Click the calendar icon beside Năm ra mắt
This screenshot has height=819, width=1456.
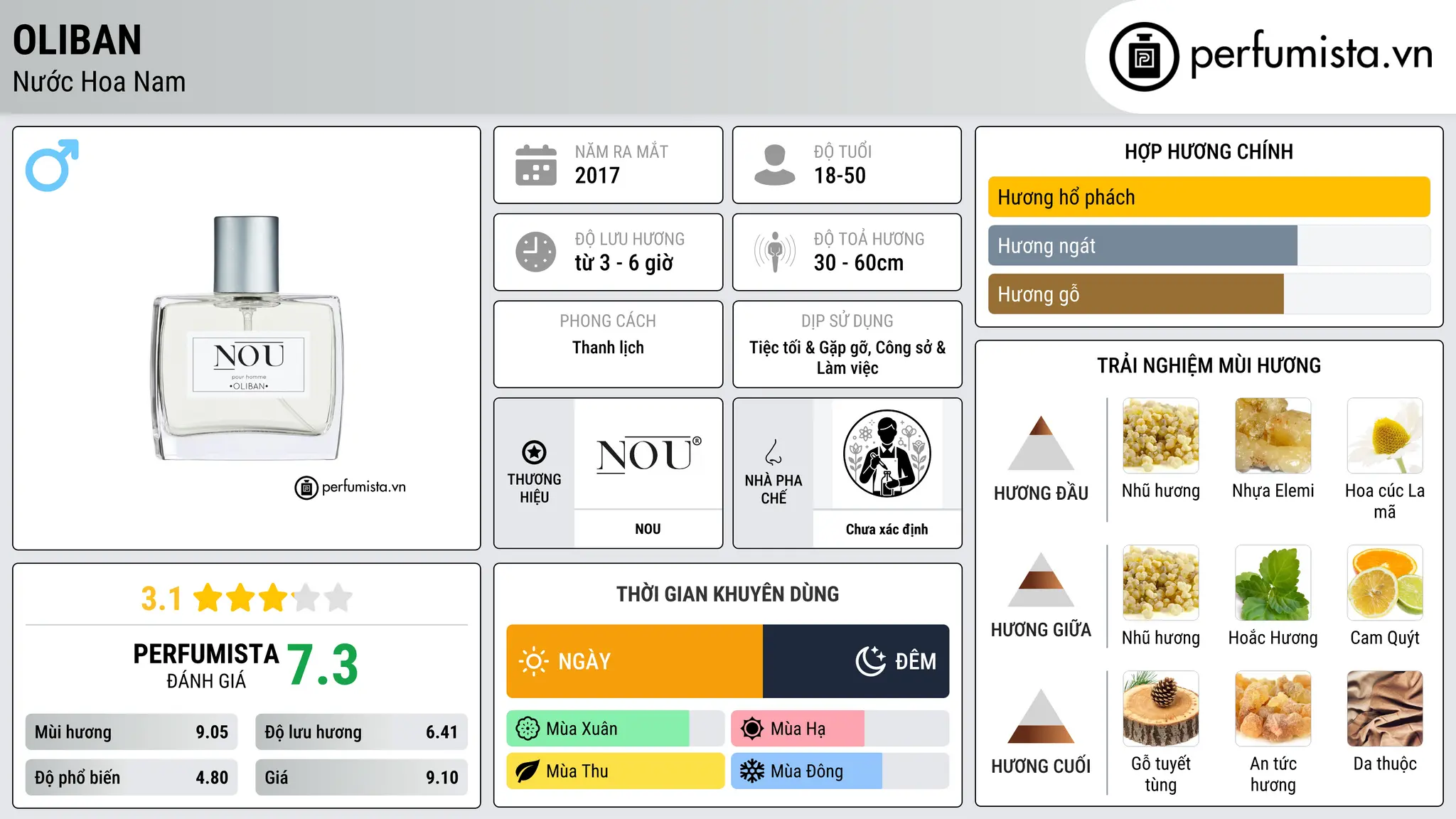(x=536, y=165)
